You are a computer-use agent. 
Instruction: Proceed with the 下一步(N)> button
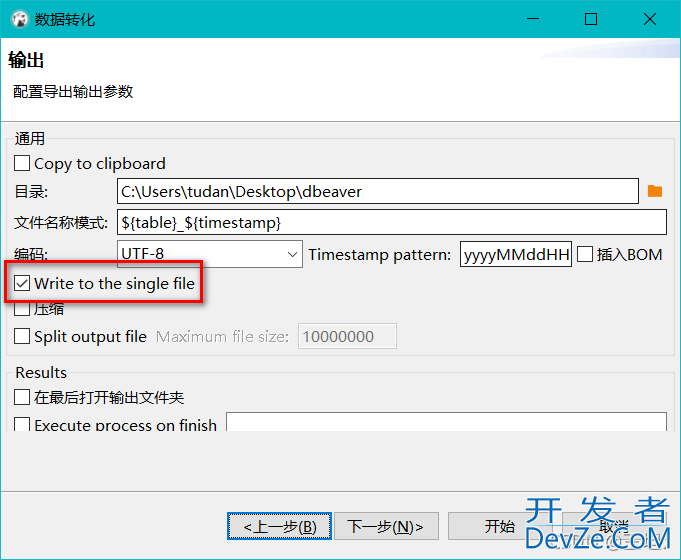point(386,526)
